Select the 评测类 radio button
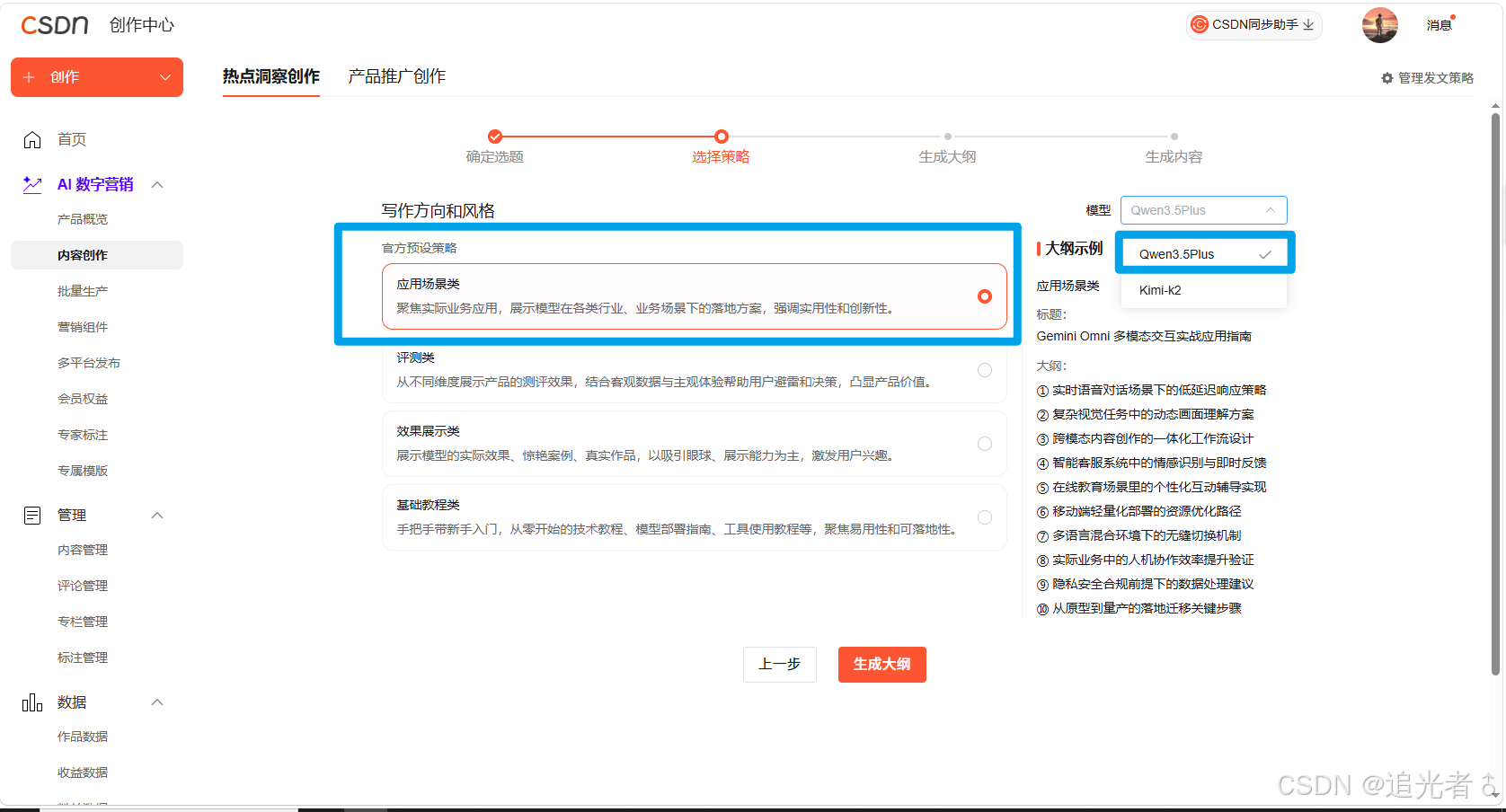 click(985, 370)
